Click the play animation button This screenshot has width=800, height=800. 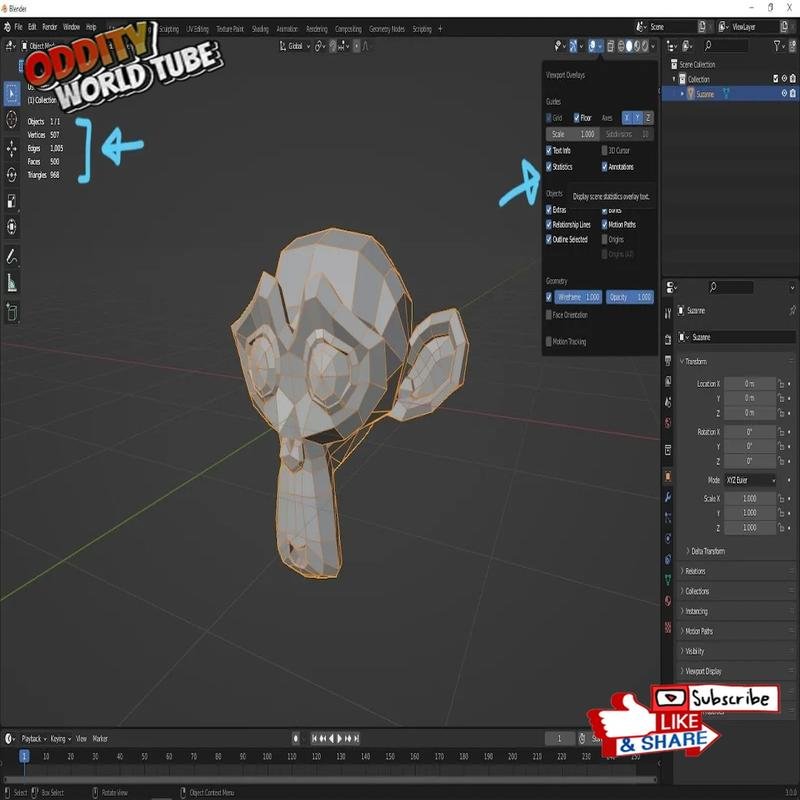click(339, 738)
